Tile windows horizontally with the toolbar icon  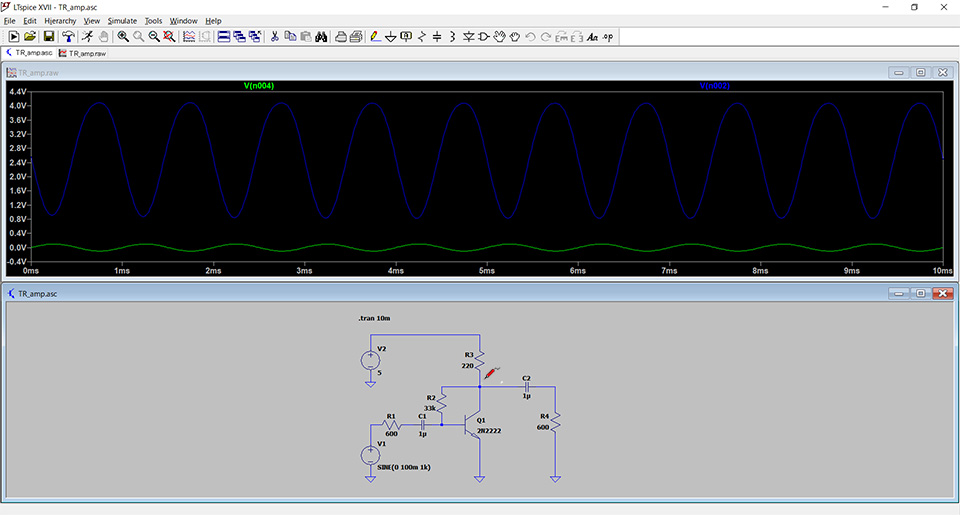coord(224,37)
